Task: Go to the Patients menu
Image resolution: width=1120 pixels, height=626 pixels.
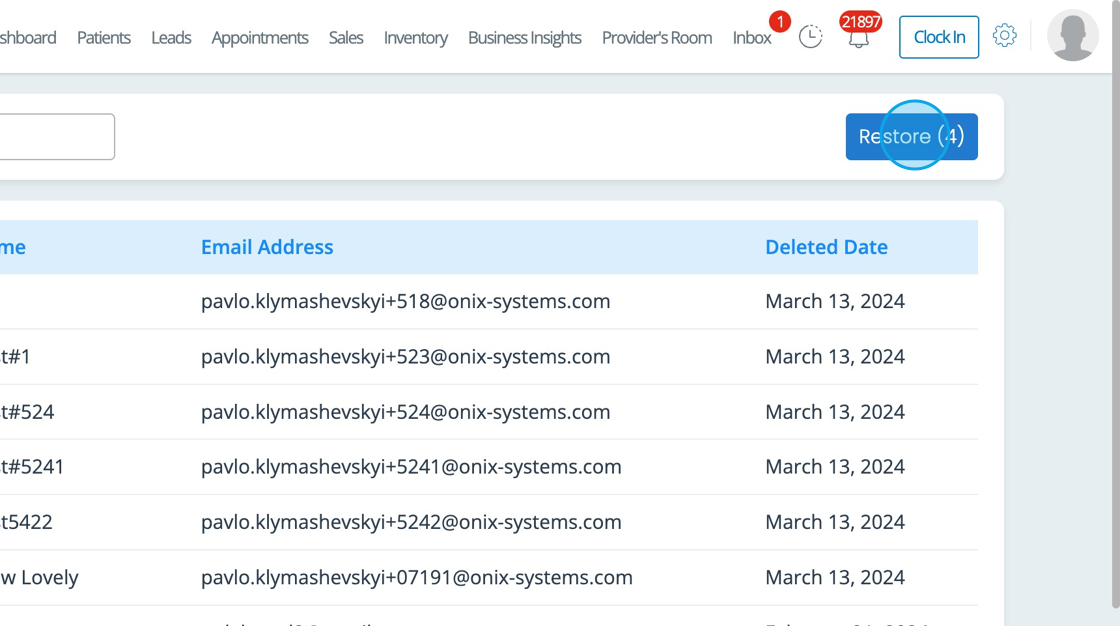Action: [104, 38]
